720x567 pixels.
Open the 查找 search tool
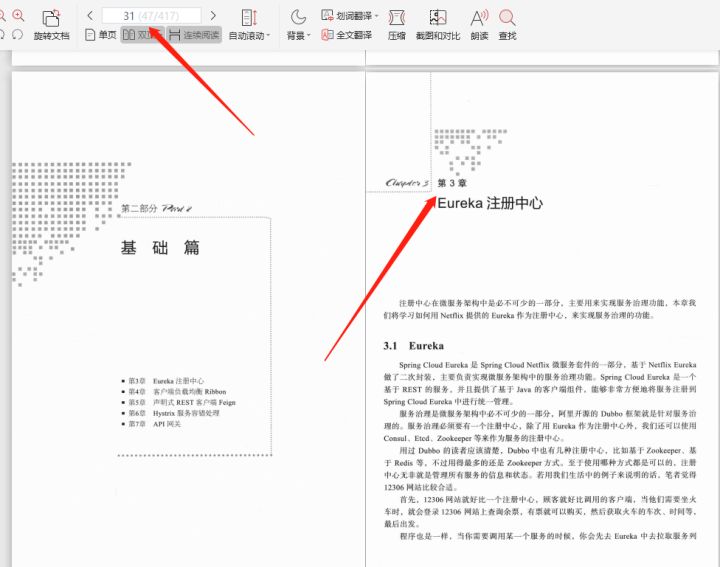pos(507,25)
